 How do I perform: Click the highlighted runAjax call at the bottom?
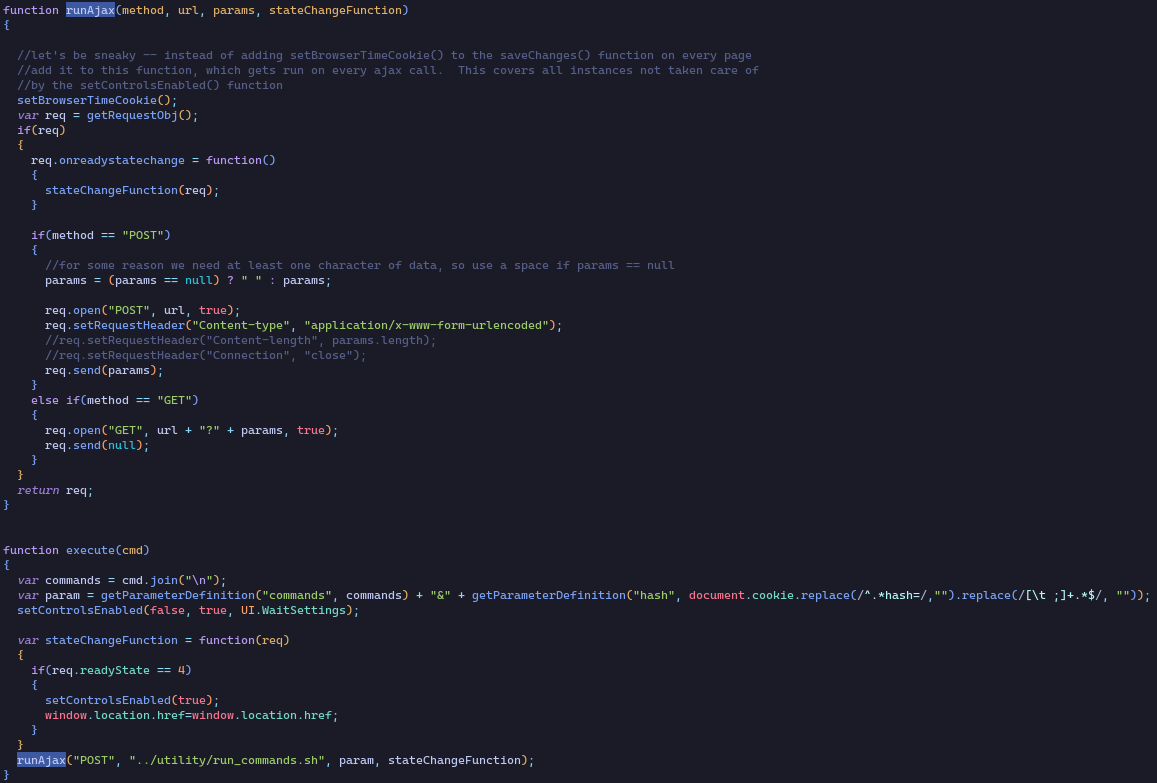point(41,760)
